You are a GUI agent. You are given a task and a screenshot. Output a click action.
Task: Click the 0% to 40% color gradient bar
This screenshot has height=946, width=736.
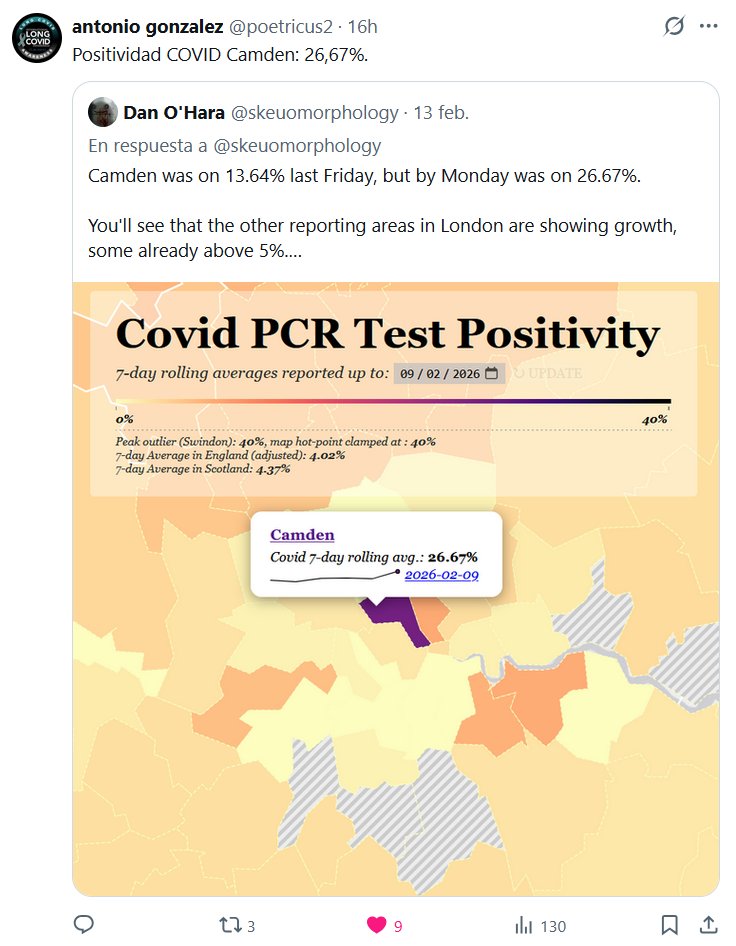coord(393,402)
